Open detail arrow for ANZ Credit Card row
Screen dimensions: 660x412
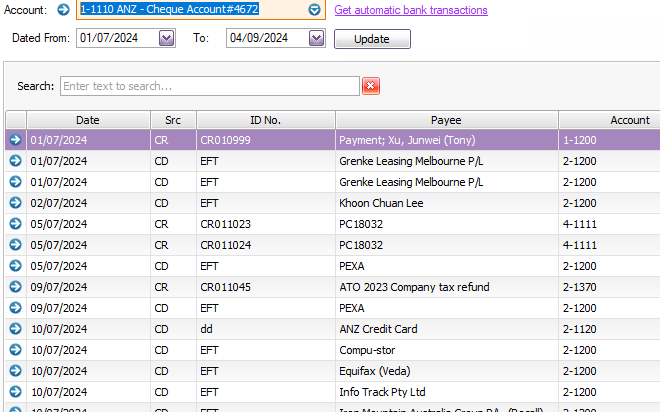[16, 329]
